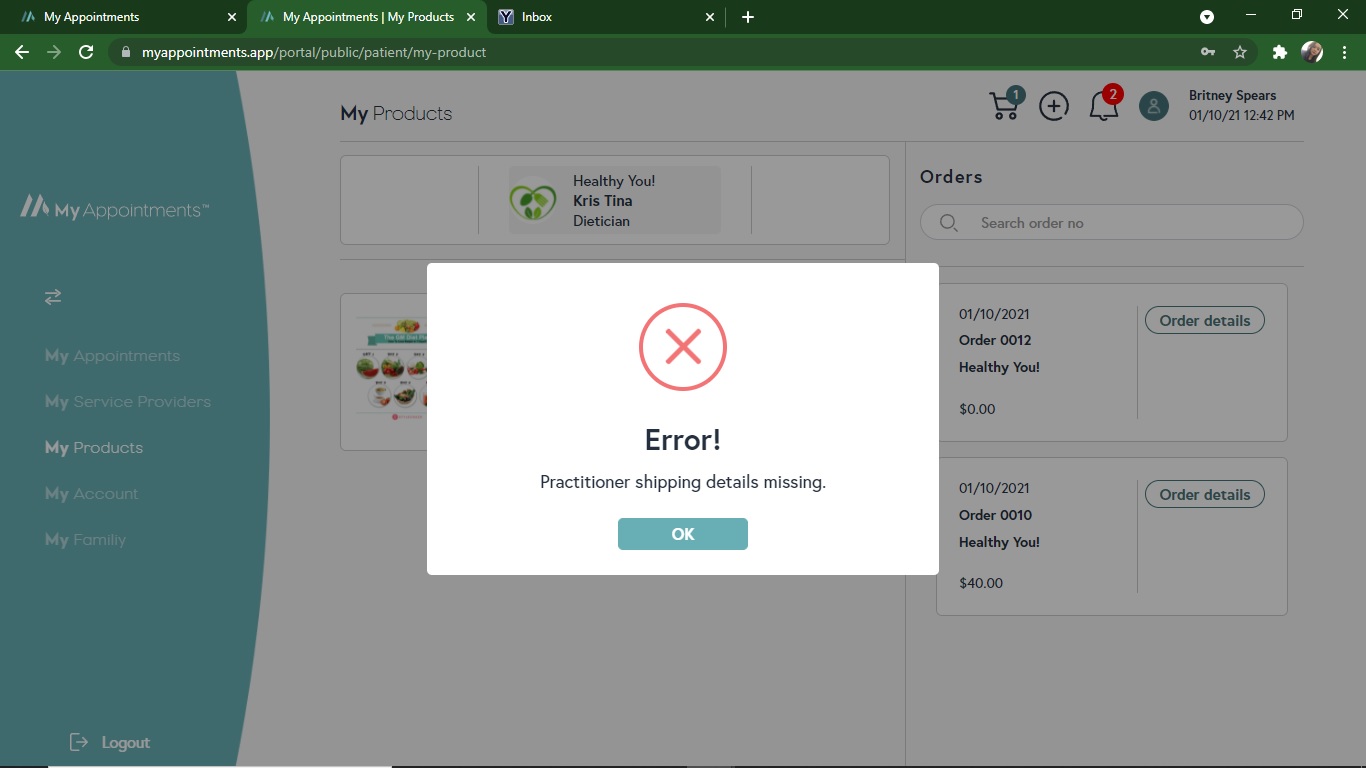Click the Logout icon in sidebar
Screen dimensions: 1366x768
point(79,742)
